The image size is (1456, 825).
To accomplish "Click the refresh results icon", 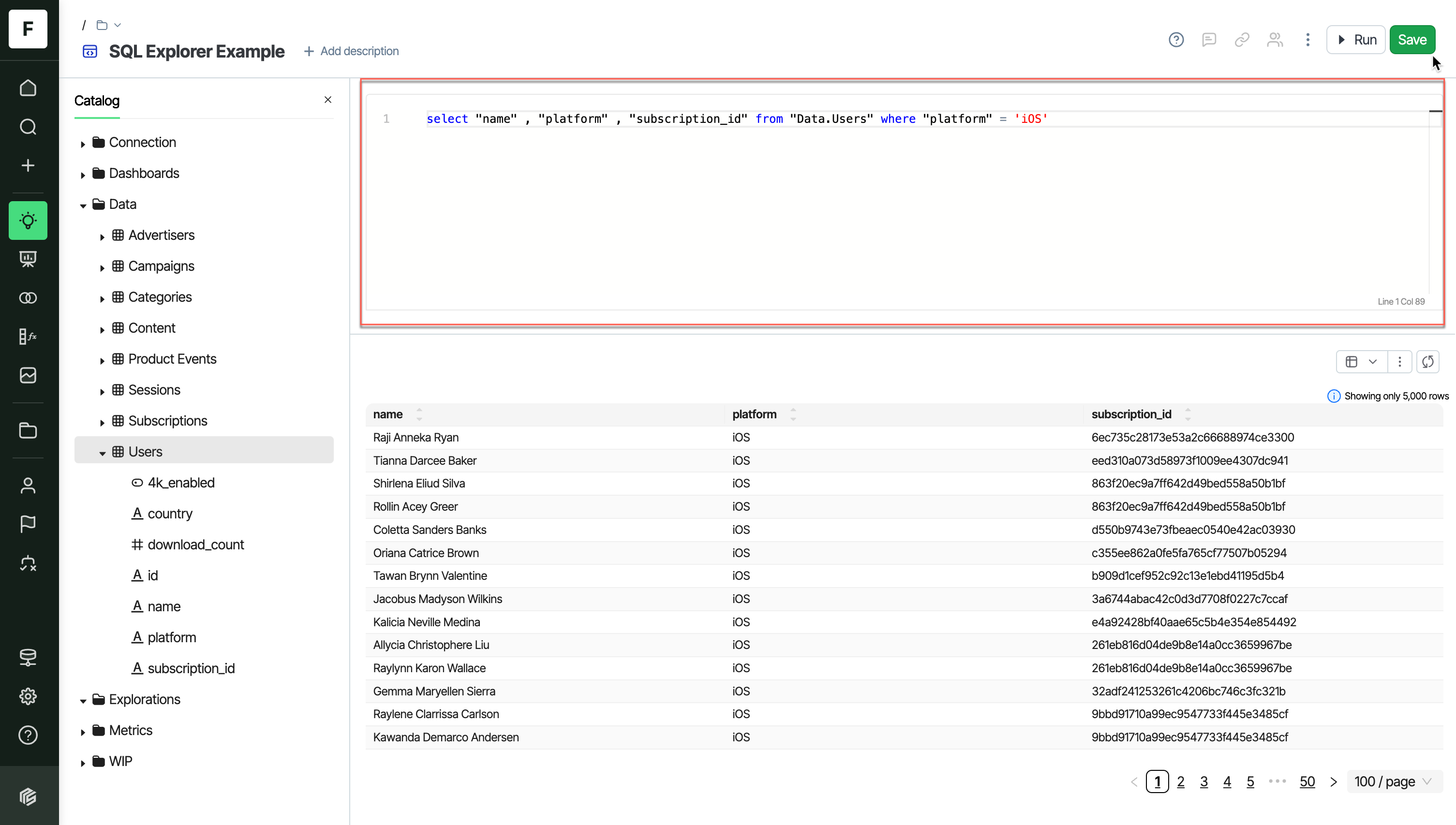I will point(1427,362).
